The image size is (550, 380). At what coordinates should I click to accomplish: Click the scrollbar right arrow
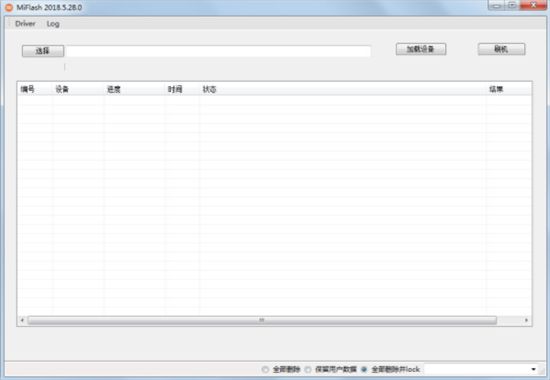pos(526,320)
